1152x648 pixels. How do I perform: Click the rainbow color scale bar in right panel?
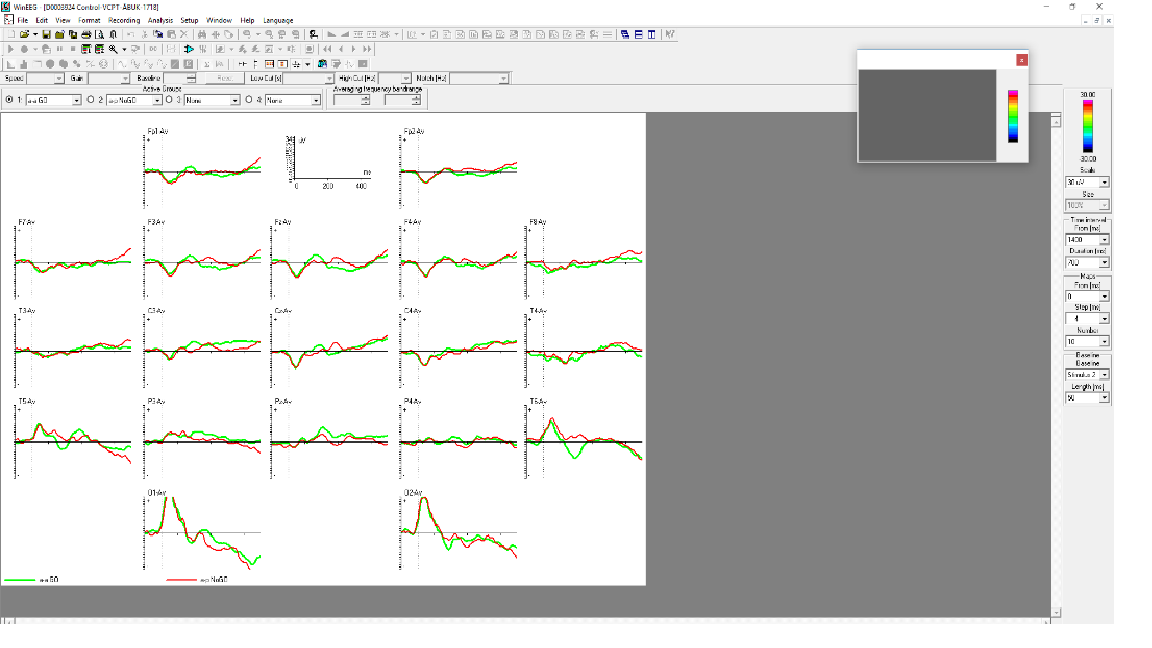tap(1088, 125)
